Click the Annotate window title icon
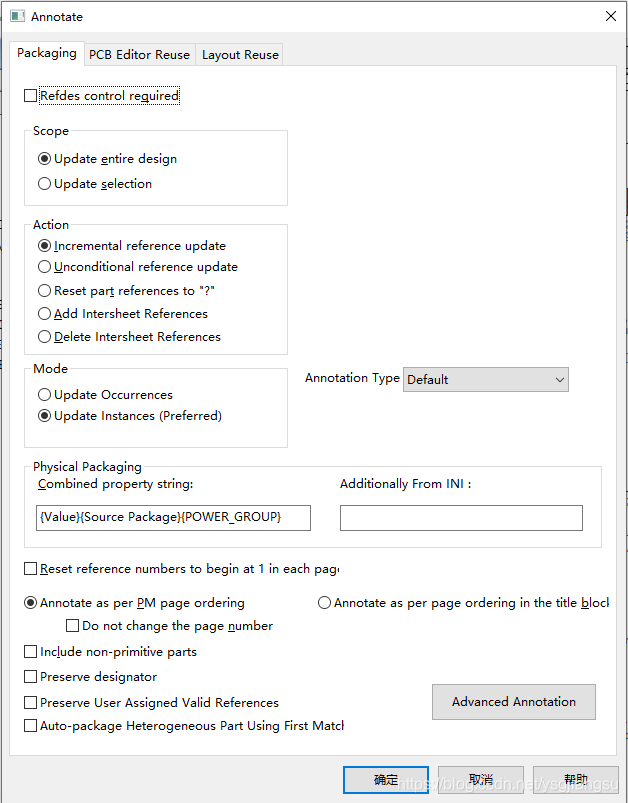The width and height of the screenshot is (628, 803). pos(16,16)
